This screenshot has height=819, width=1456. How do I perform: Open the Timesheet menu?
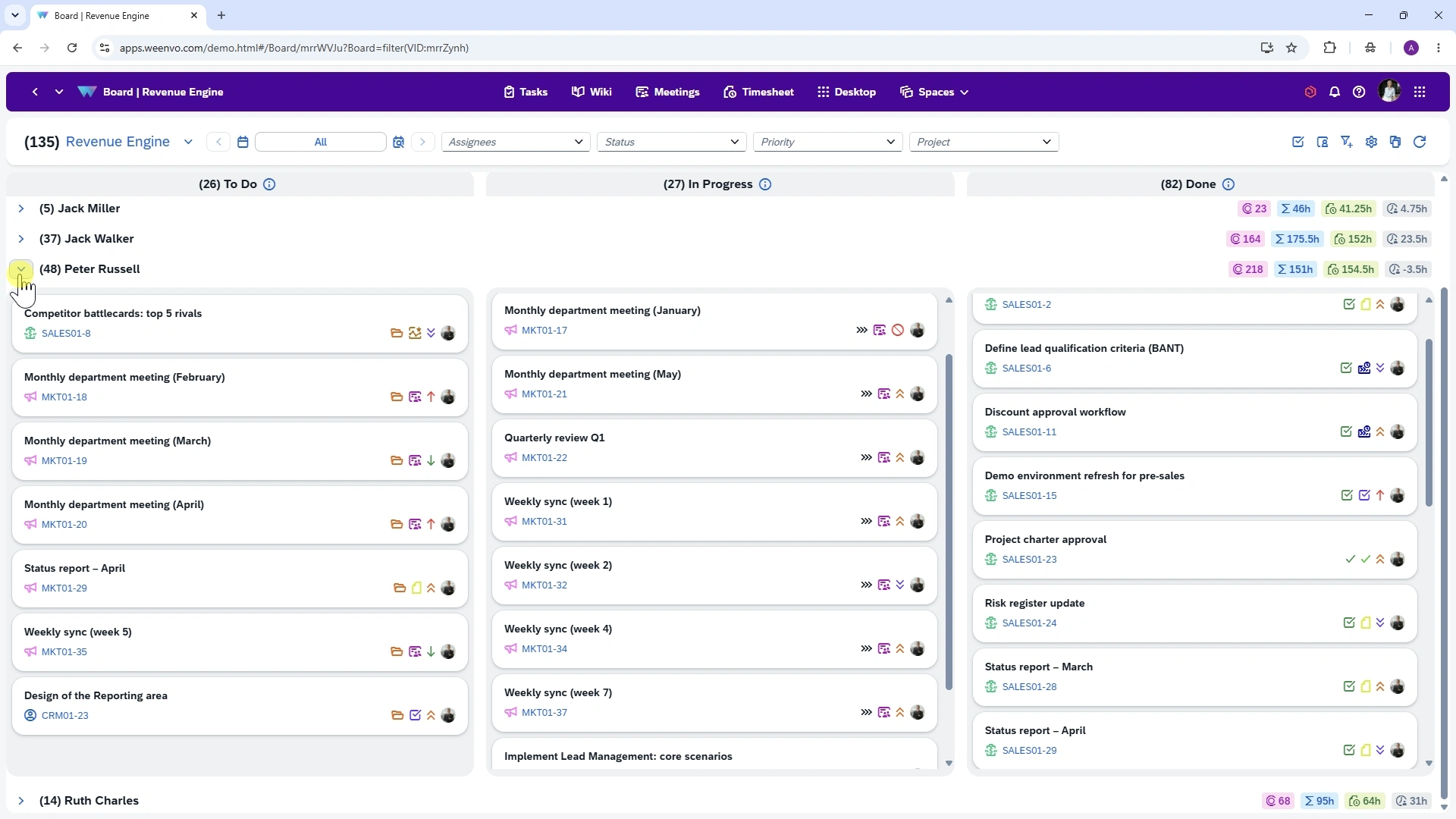point(758,92)
